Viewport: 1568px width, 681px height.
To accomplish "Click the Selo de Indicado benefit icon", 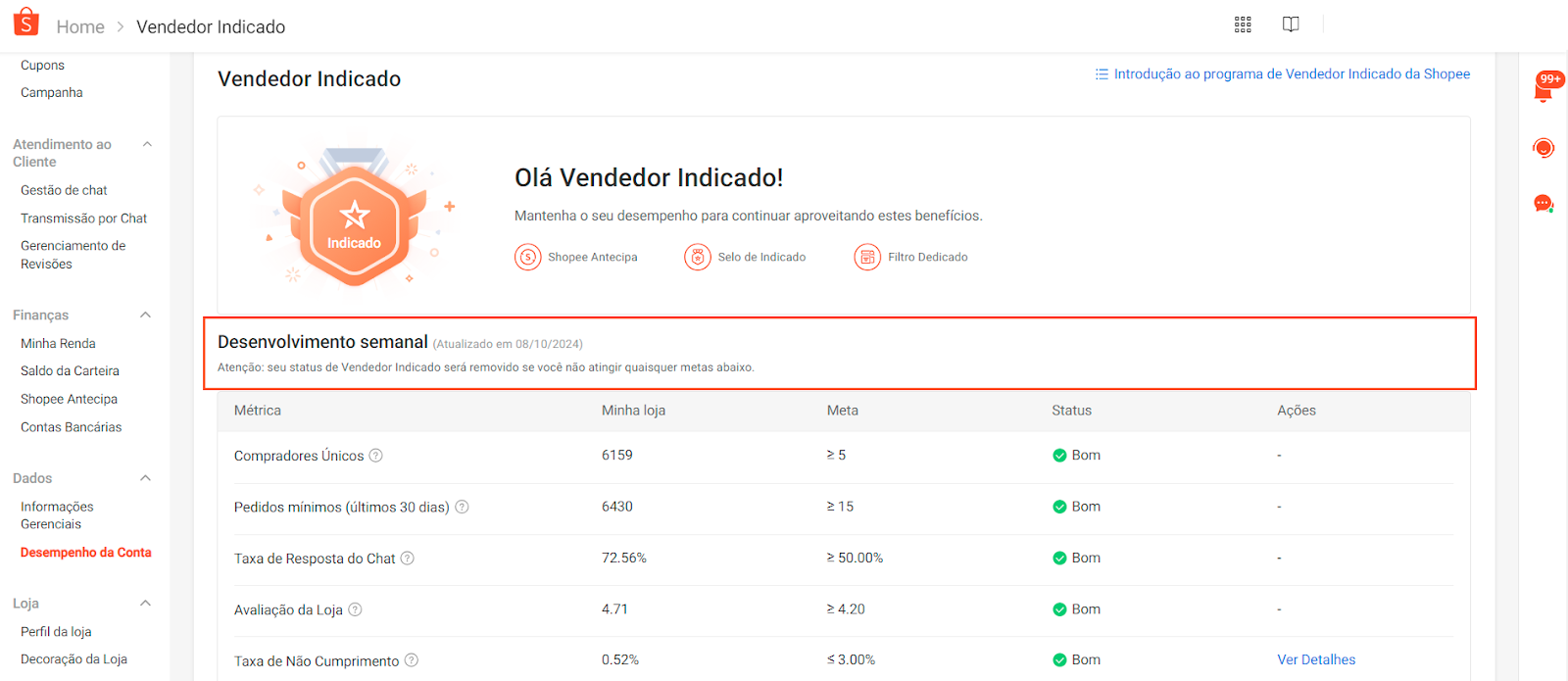I will tap(698, 257).
